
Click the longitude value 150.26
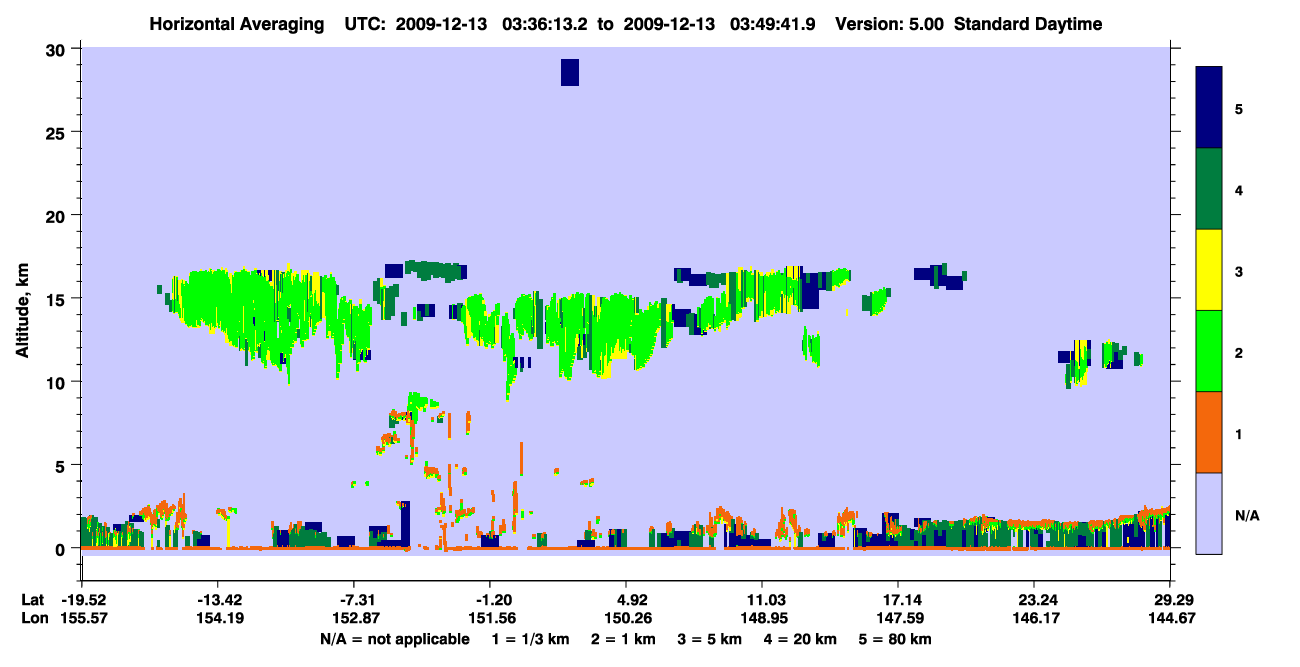tap(626, 618)
